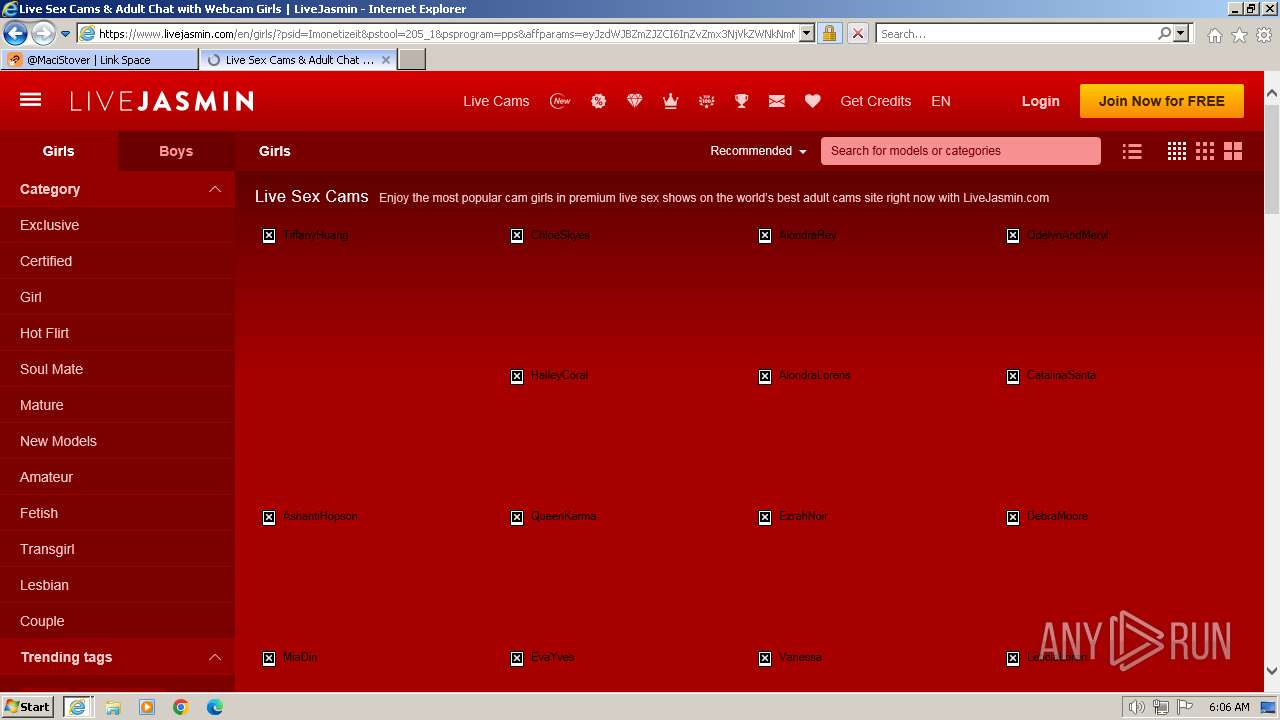Select the medium-grid view icon
The image size is (1280, 720).
pos(1205,151)
